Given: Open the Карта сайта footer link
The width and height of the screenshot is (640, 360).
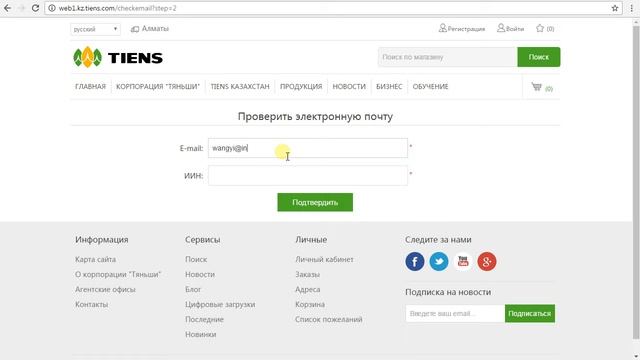Looking at the screenshot, I should 96,259.
